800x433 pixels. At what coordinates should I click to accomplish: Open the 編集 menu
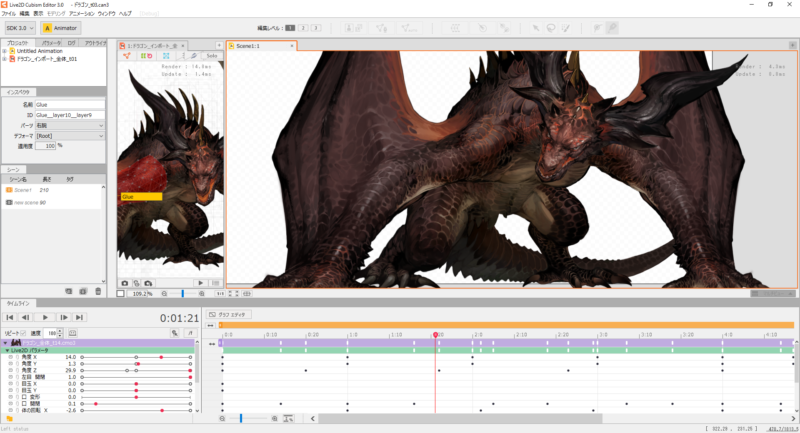pos(24,13)
